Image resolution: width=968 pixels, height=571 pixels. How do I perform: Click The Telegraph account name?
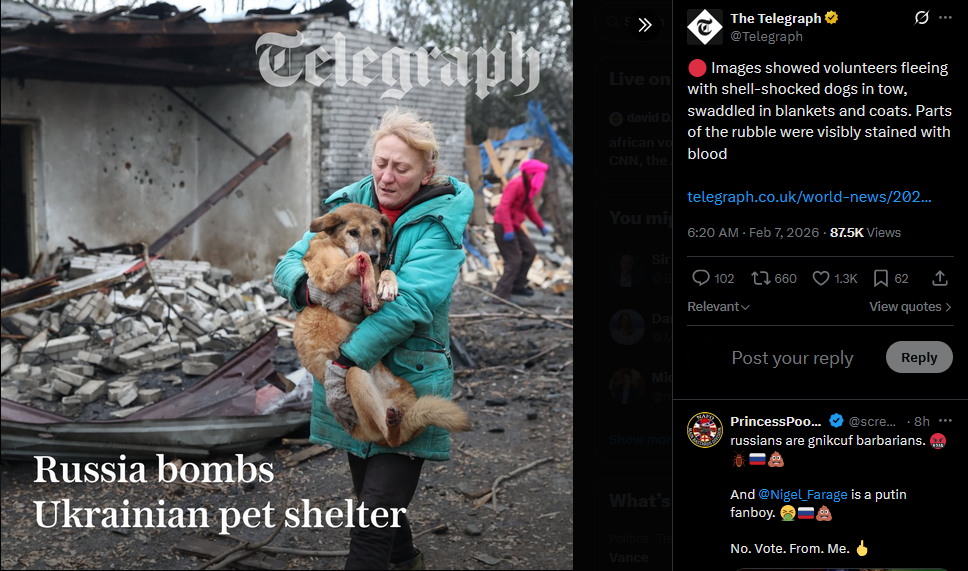tap(775, 19)
